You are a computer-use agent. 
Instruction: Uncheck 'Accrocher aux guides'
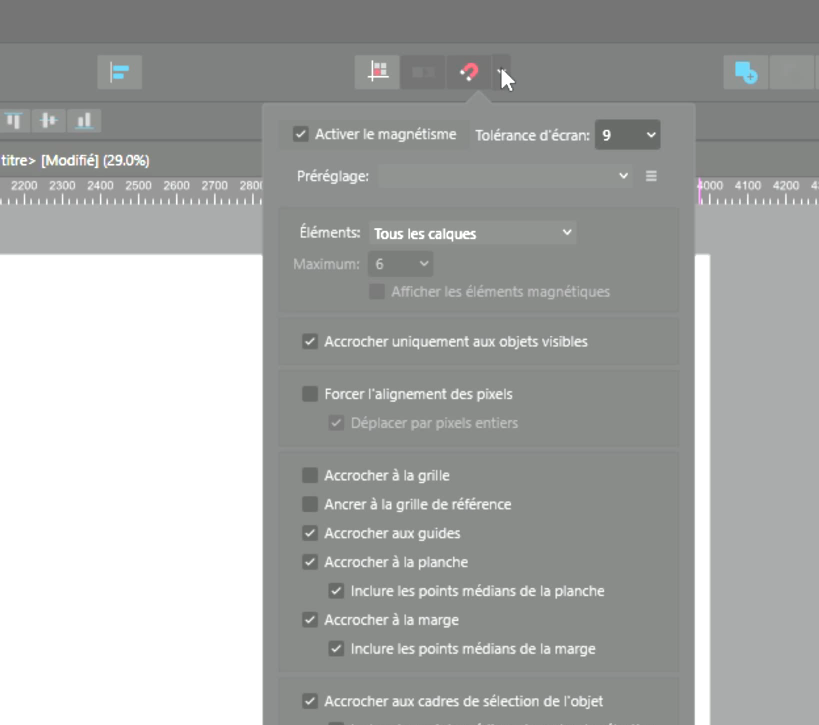coord(310,534)
